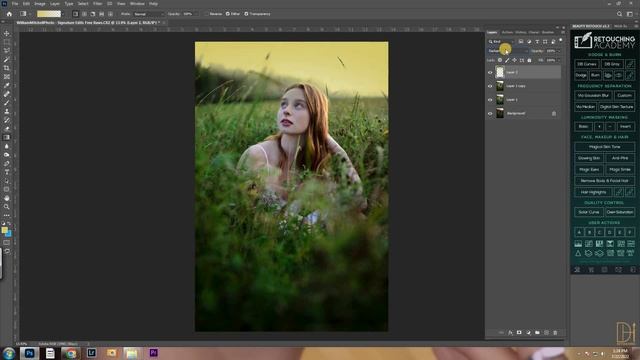Open the Mode dropdown in options bar
This screenshot has height=360, width=640.
click(149, 14)
